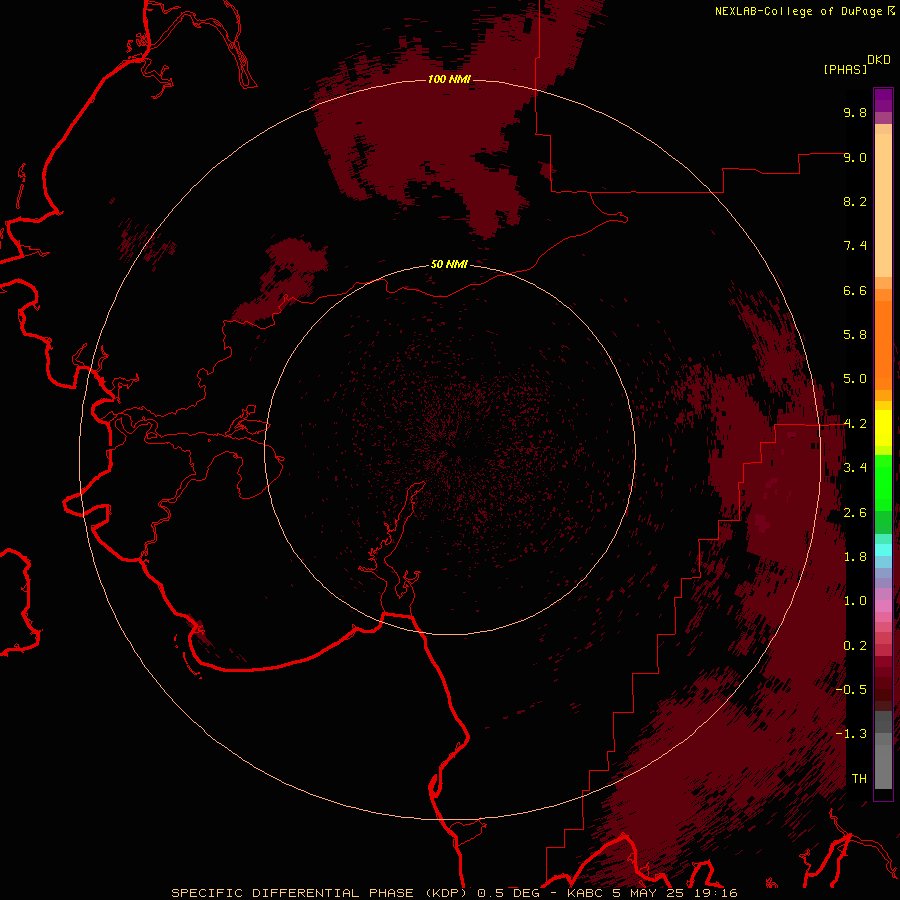900x900 pixels.
Task: Click the 7.4 value on the color scale
Action: (x=855, y=246)
